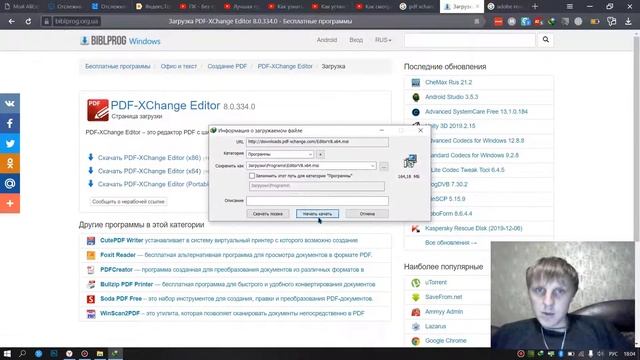Viewport: 640px width, 360px height.
Task: Open the RUS language dropdown
Action: (383, 40)
